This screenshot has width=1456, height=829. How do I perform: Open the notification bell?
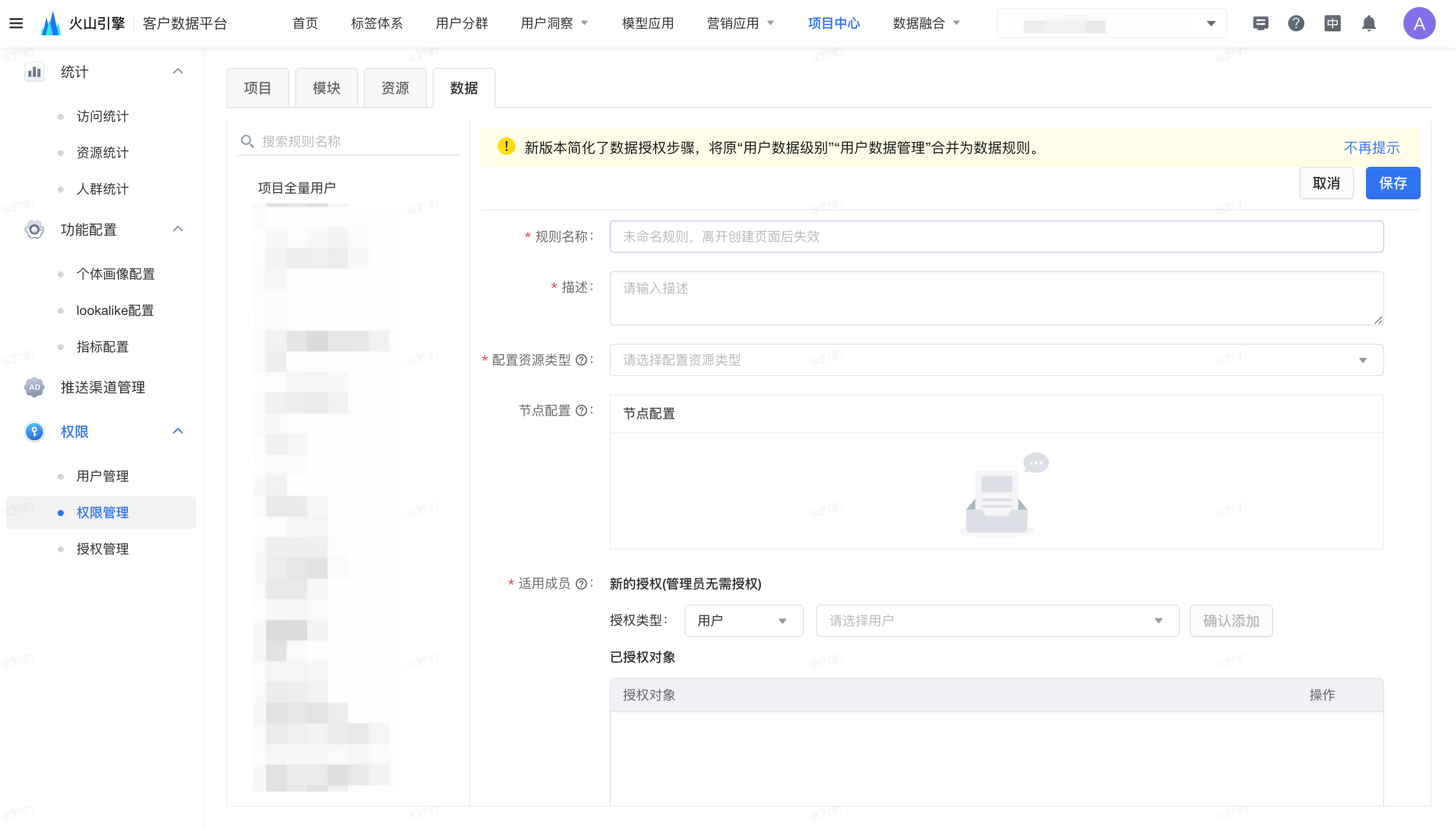click(1369, 23)
